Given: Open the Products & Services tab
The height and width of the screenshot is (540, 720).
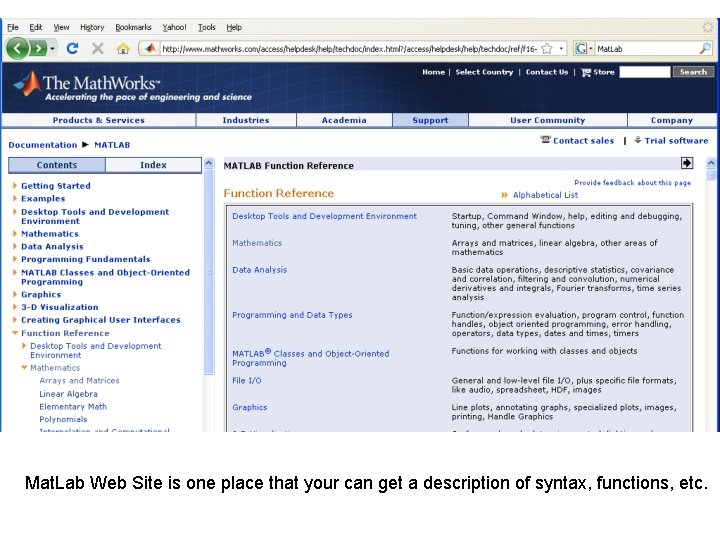Looking at the screenshot, I should [x=99, y=120].
